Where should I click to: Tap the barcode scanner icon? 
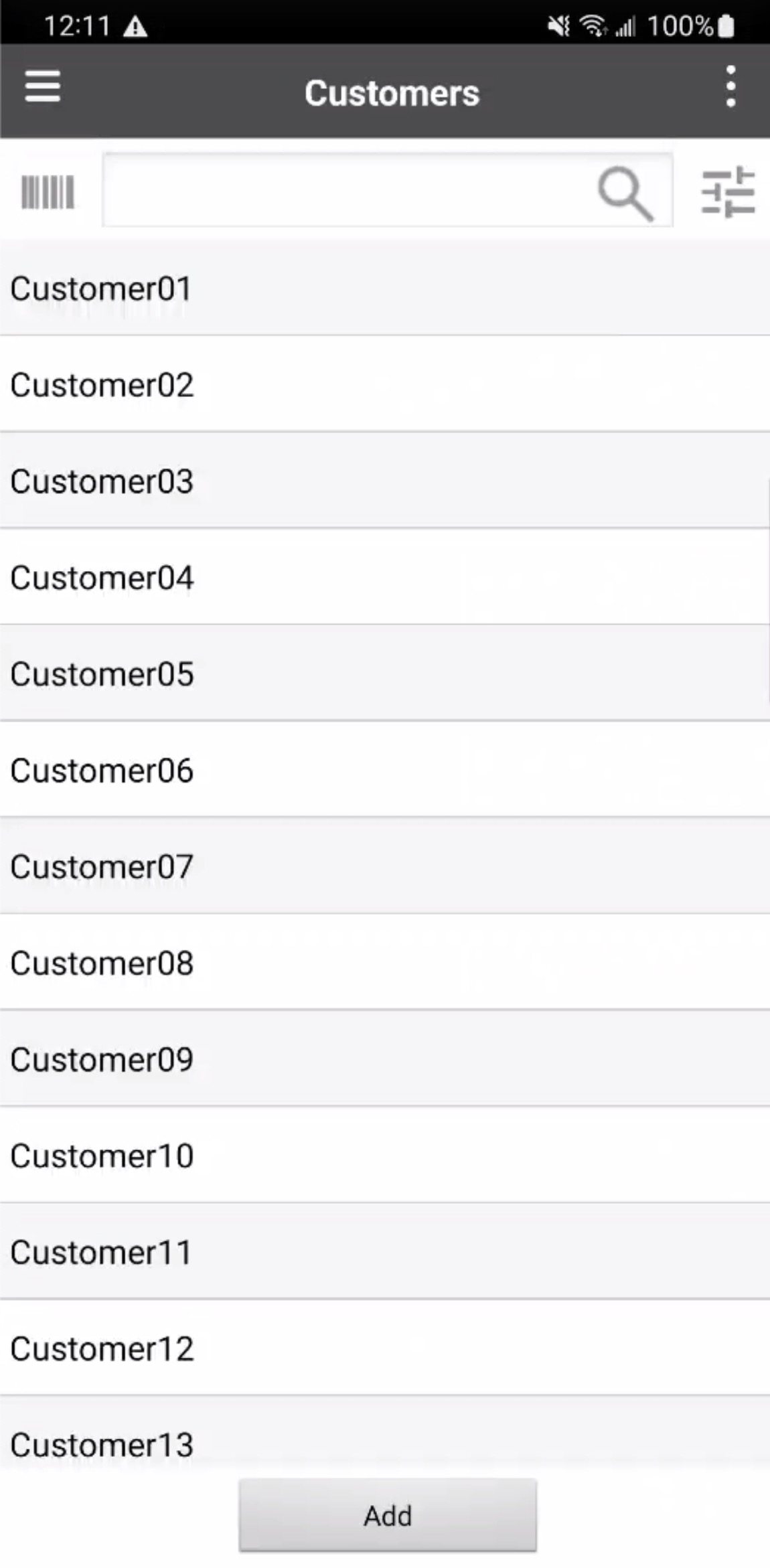[x=48, y=192]
